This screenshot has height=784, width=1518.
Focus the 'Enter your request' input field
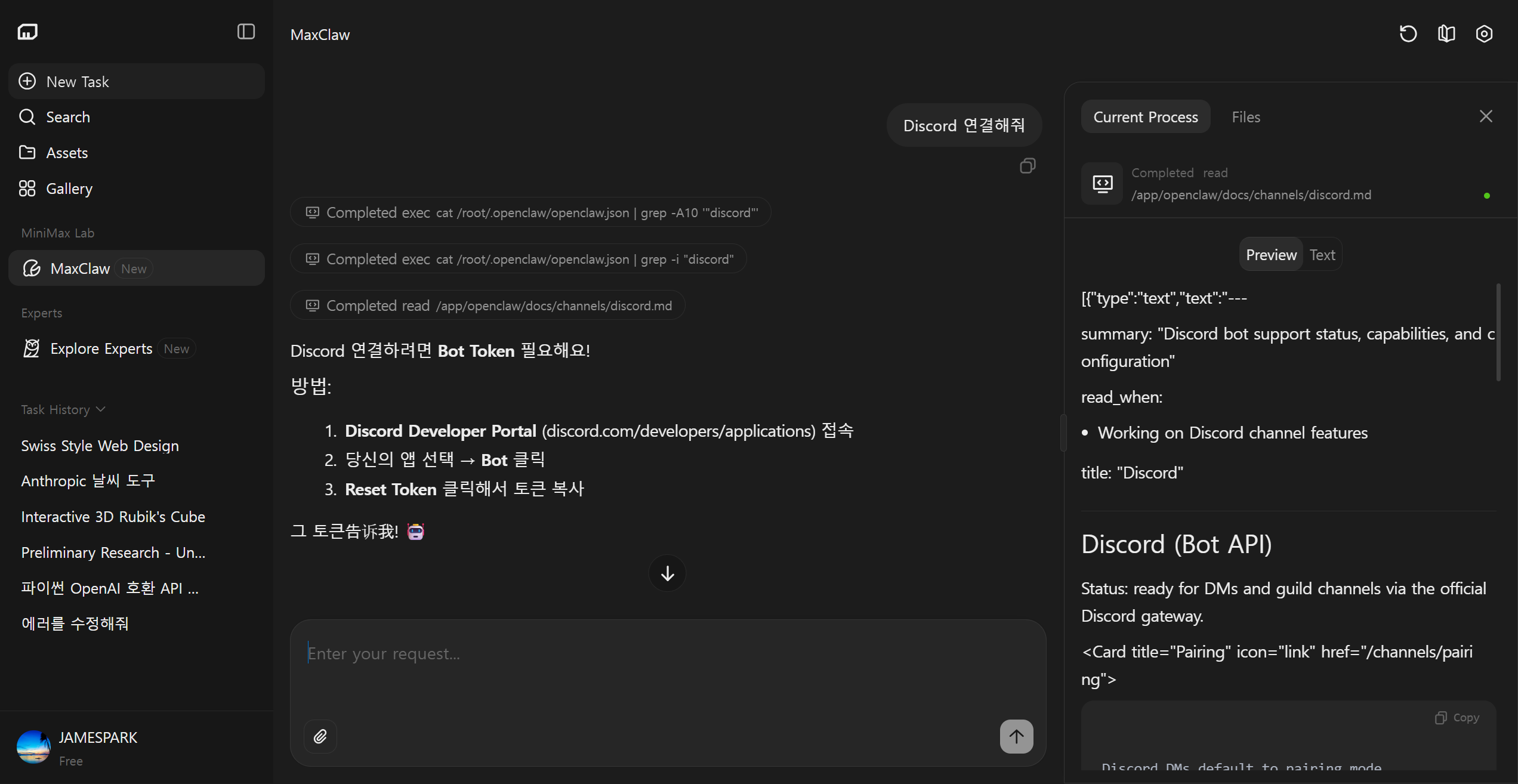(667, 654)
